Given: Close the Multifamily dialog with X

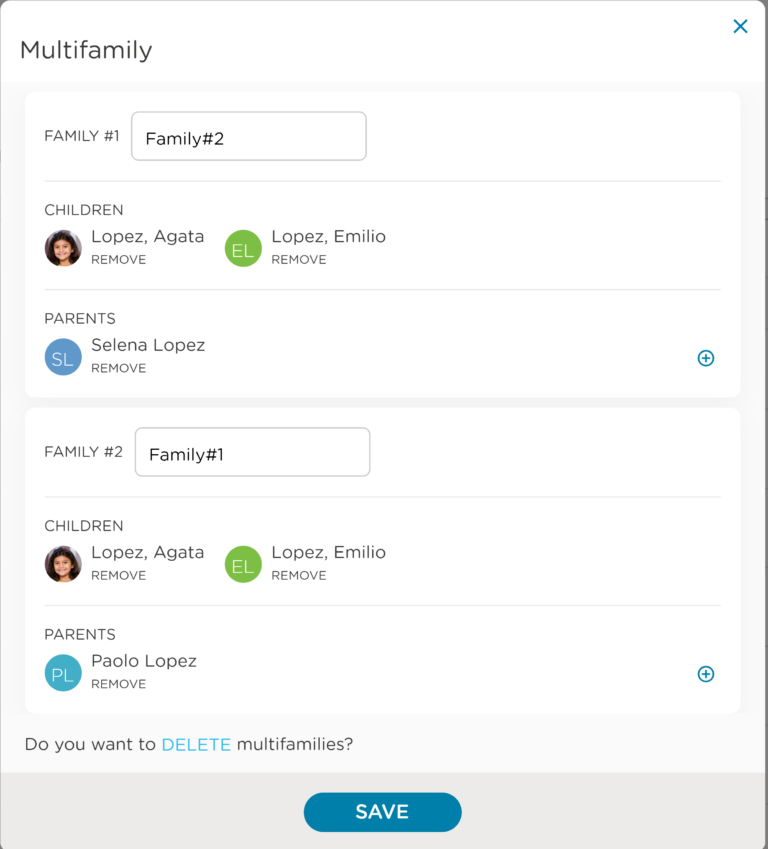Looking at the screenshot, I should coord(740,27).
